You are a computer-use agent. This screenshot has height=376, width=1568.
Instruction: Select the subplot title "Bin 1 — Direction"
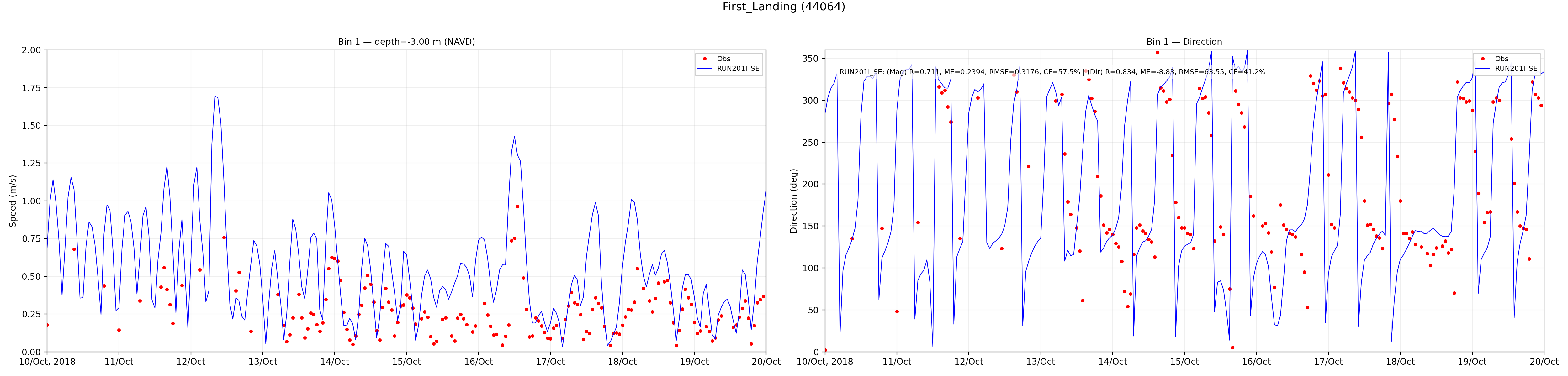tap(1184, 42)
